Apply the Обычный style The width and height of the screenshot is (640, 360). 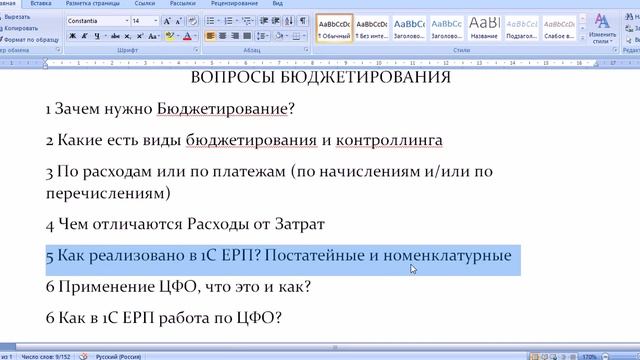(x=334, y=28)
